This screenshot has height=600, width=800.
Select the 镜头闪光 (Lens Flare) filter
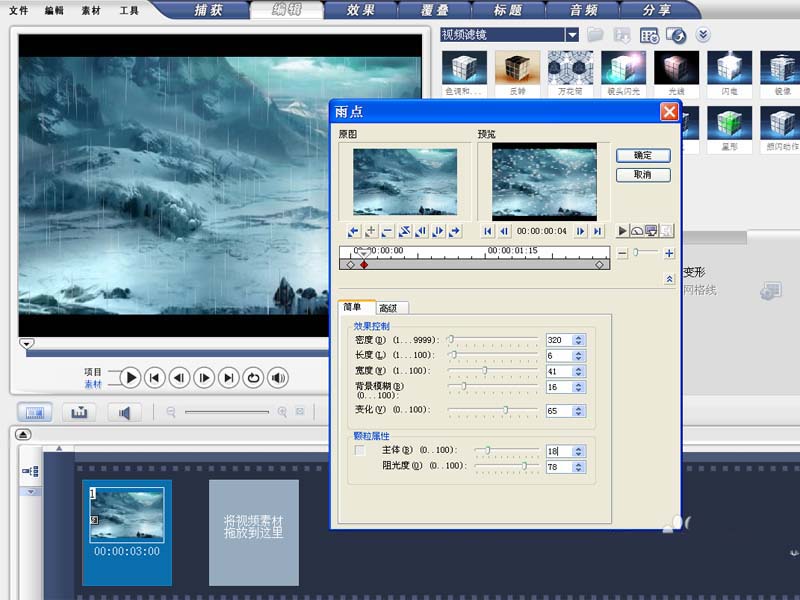click(625, 68)
